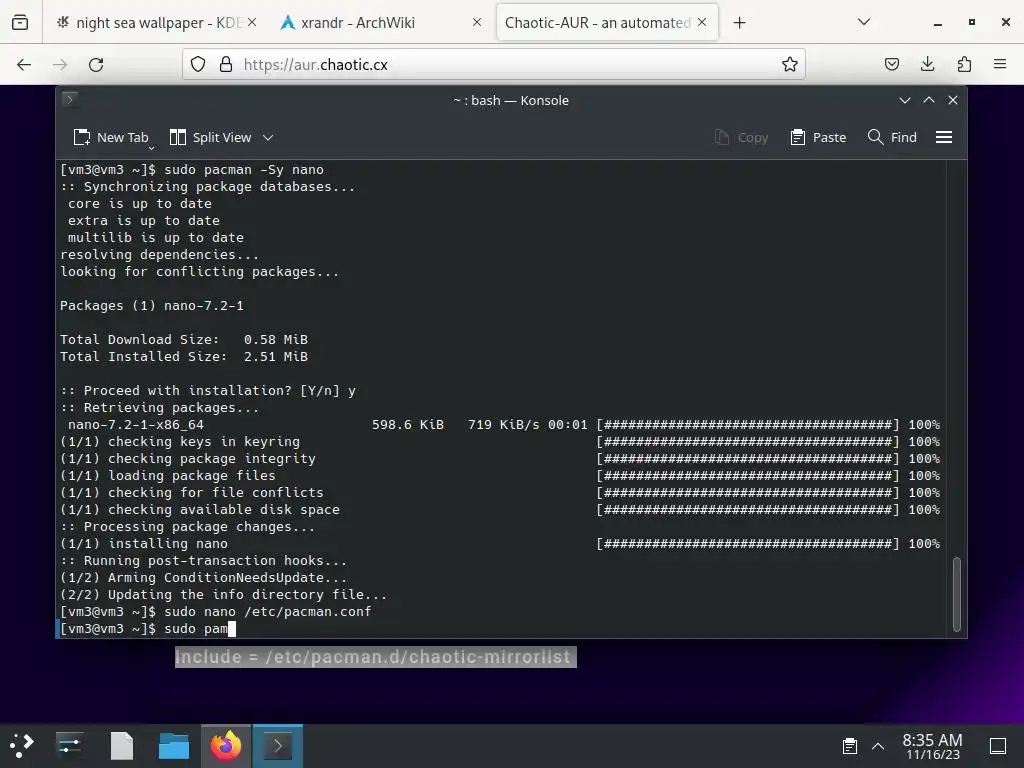Click the Copy toolbar button
Screen dimensions: 1024x768
(741, 138)
